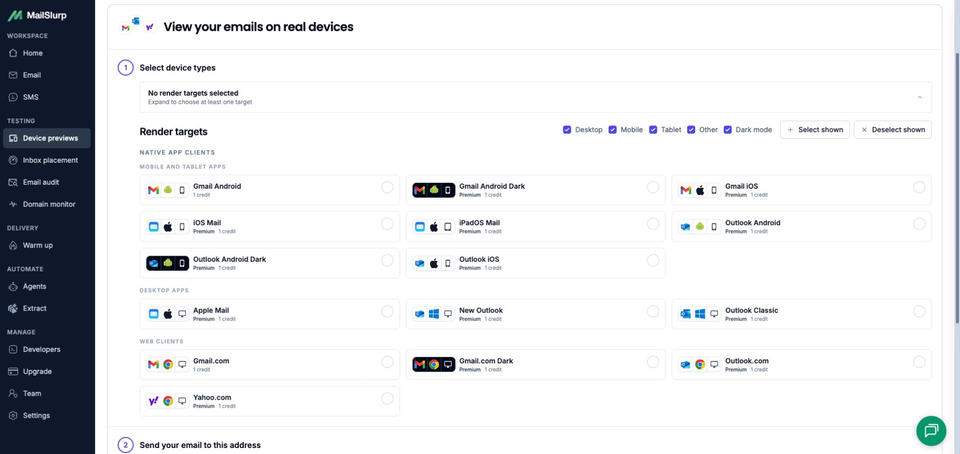Open the chat support bubble
This screenshot has width=960, height=454.
[931, 431]
